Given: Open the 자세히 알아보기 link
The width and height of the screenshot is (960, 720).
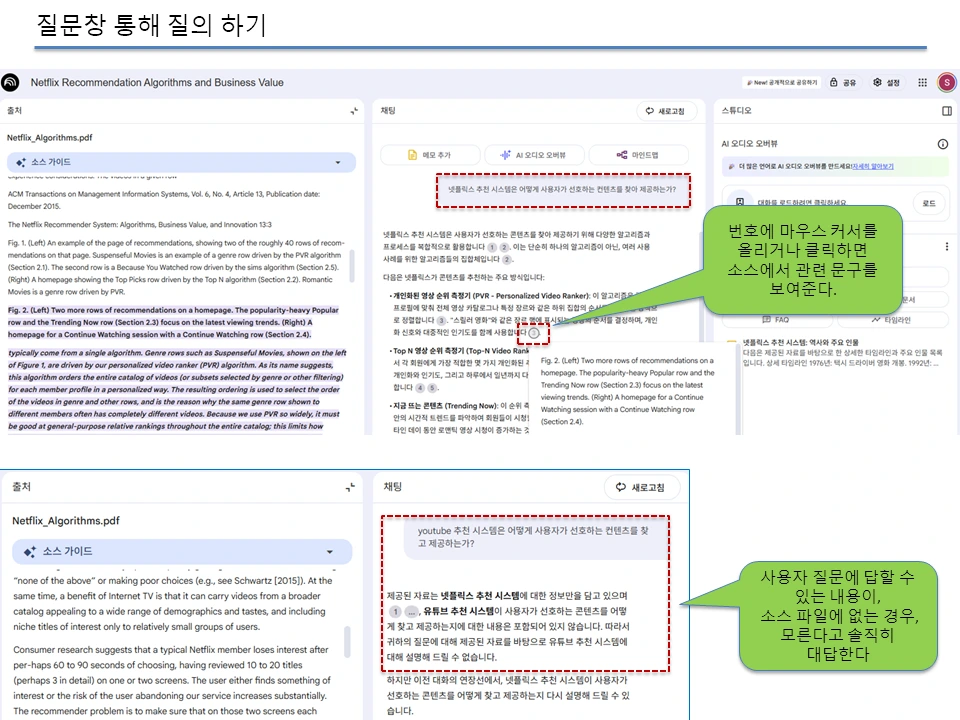Looking at the screenshot, I should click(x=873, y=166).
